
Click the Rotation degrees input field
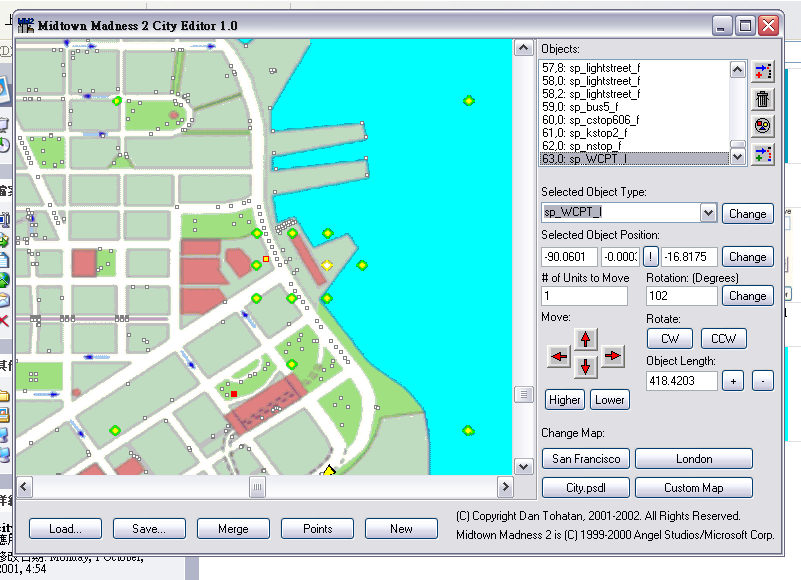pos(681,296)
